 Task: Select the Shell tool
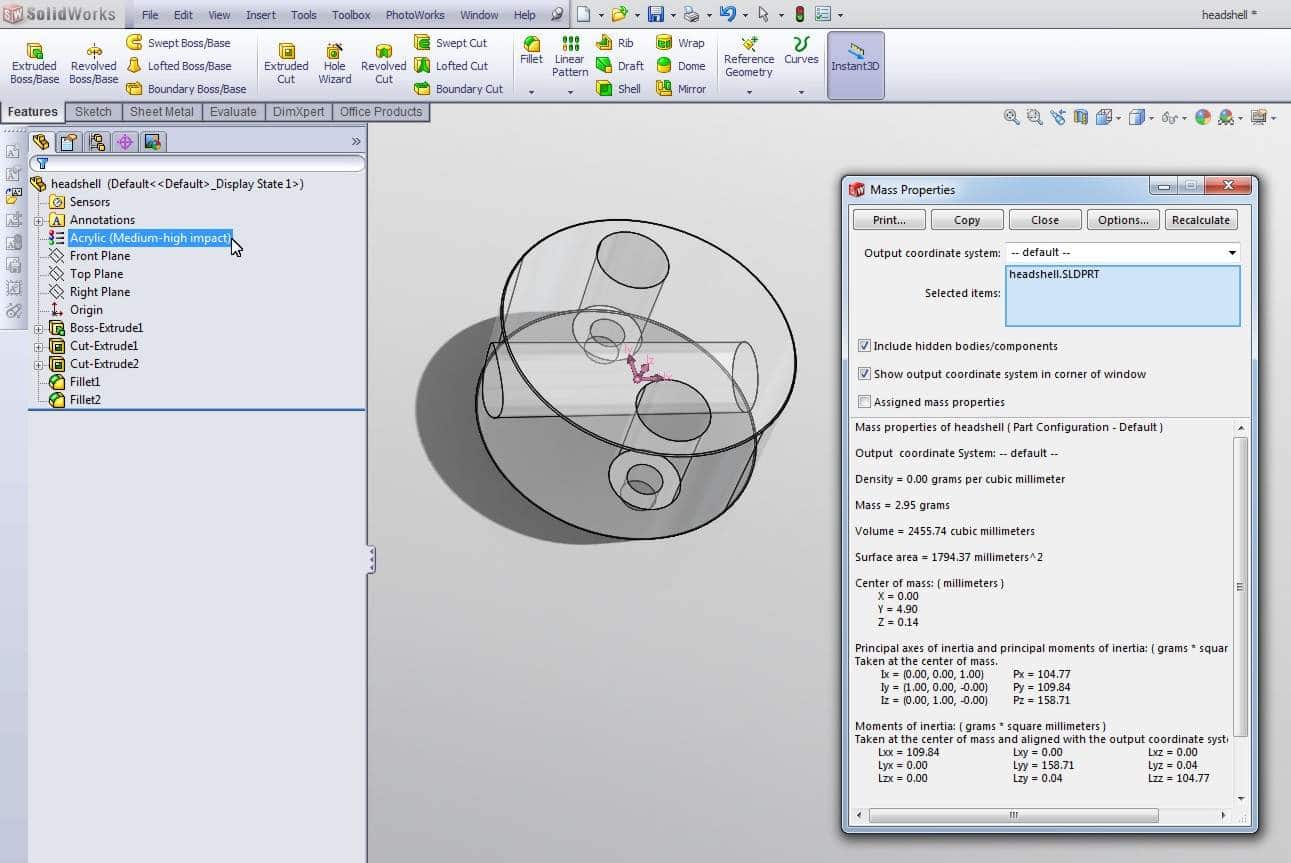(618, 89)
